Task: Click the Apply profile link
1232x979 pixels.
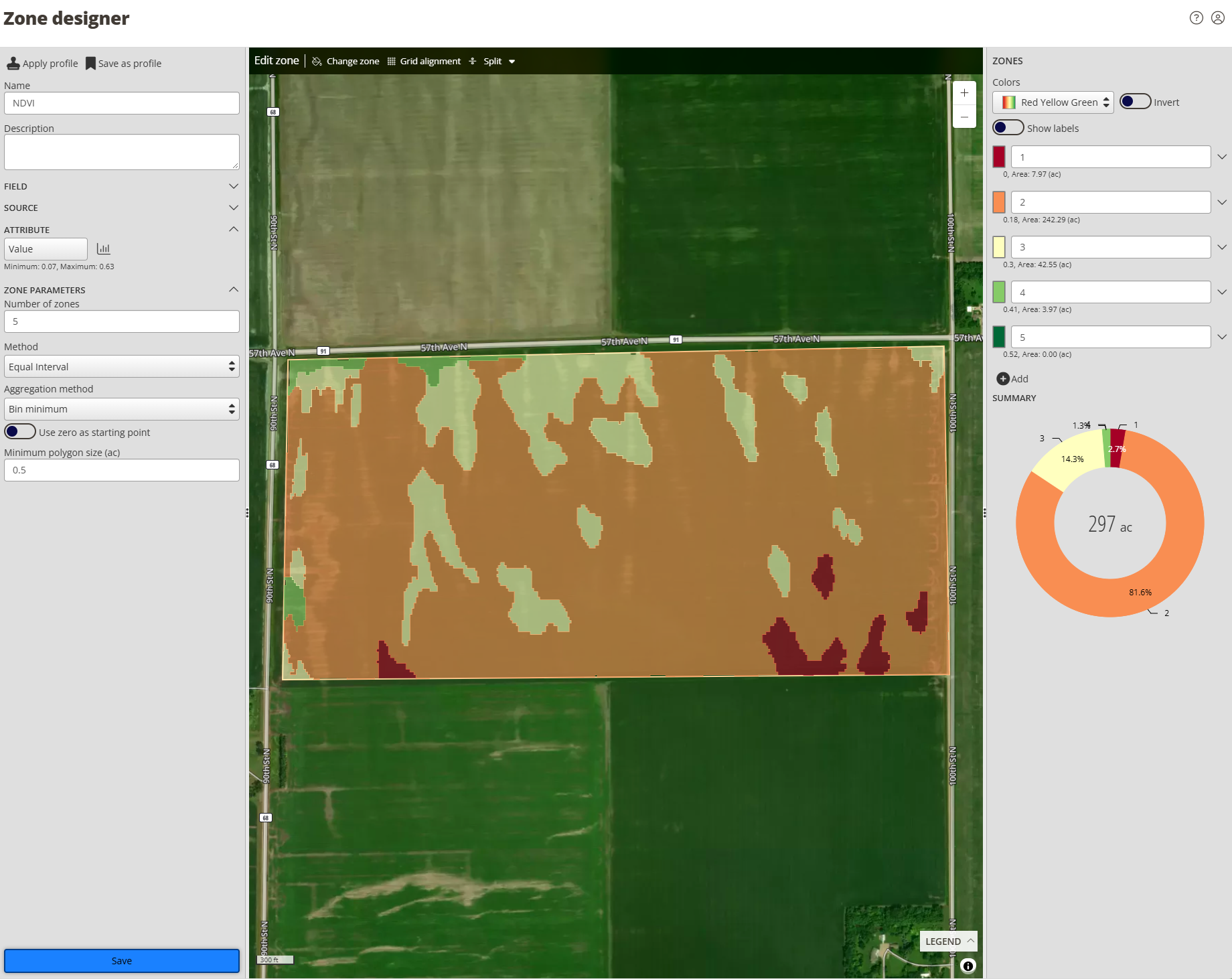Action: click(x=50, y=64)
